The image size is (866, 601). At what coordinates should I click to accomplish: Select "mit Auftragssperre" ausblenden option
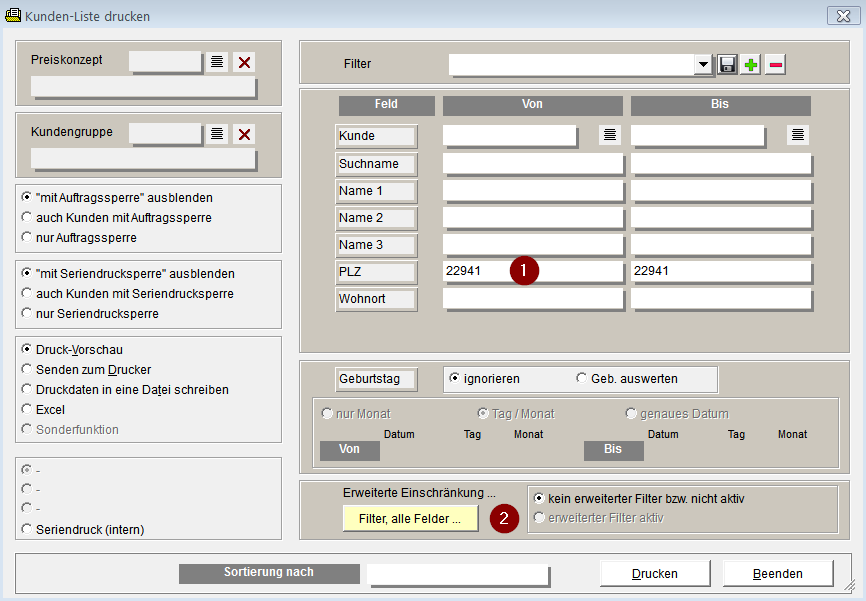117,197
